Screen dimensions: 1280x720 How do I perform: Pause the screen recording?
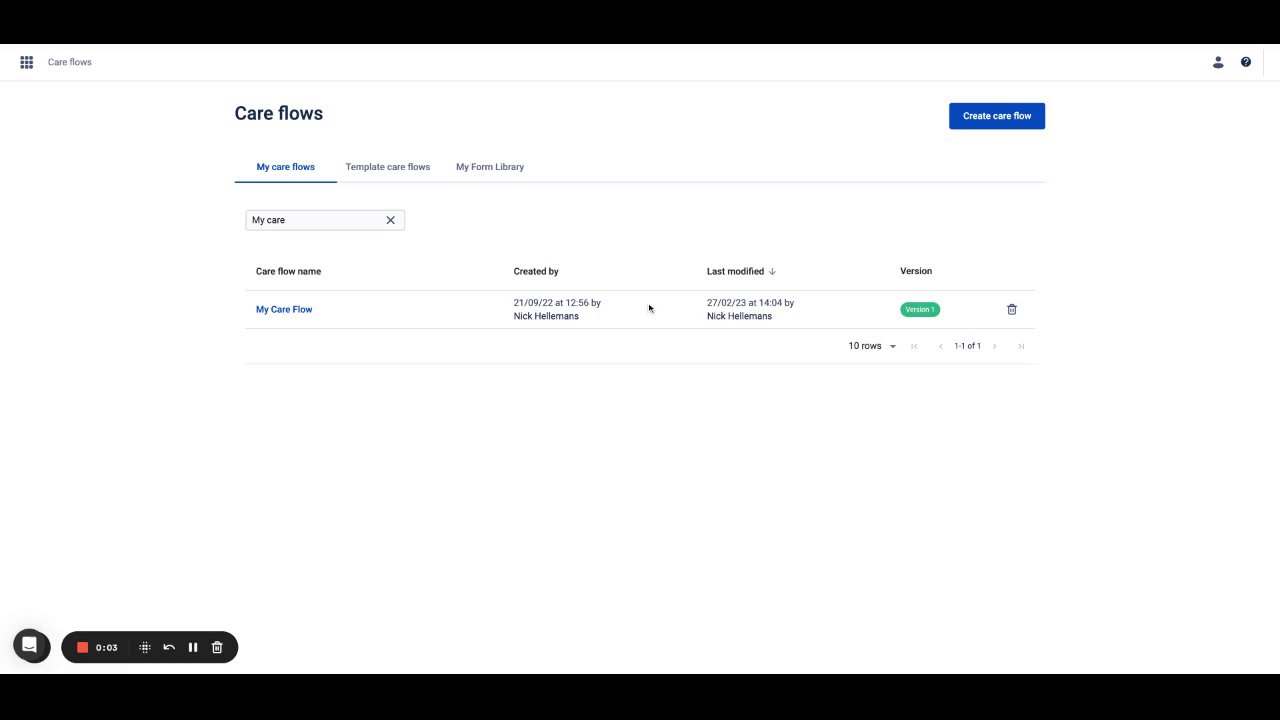[193, 648]
